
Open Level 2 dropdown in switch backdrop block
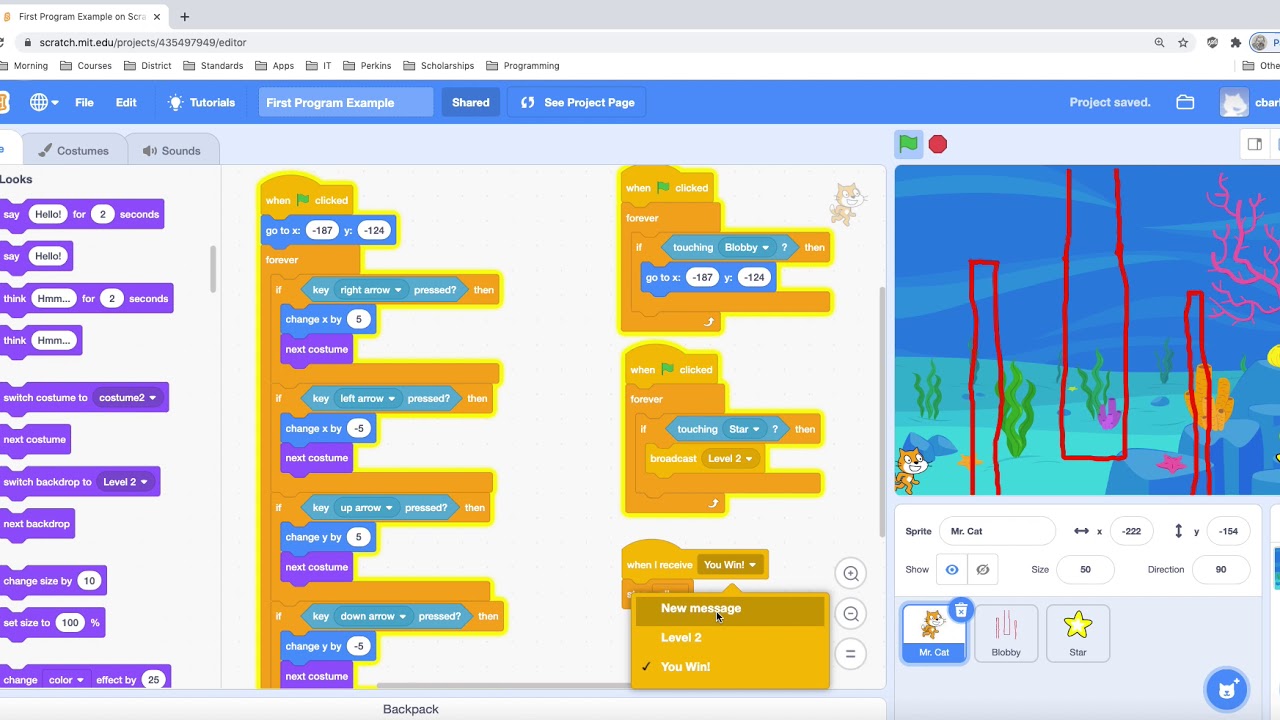(x=125, y=481)
